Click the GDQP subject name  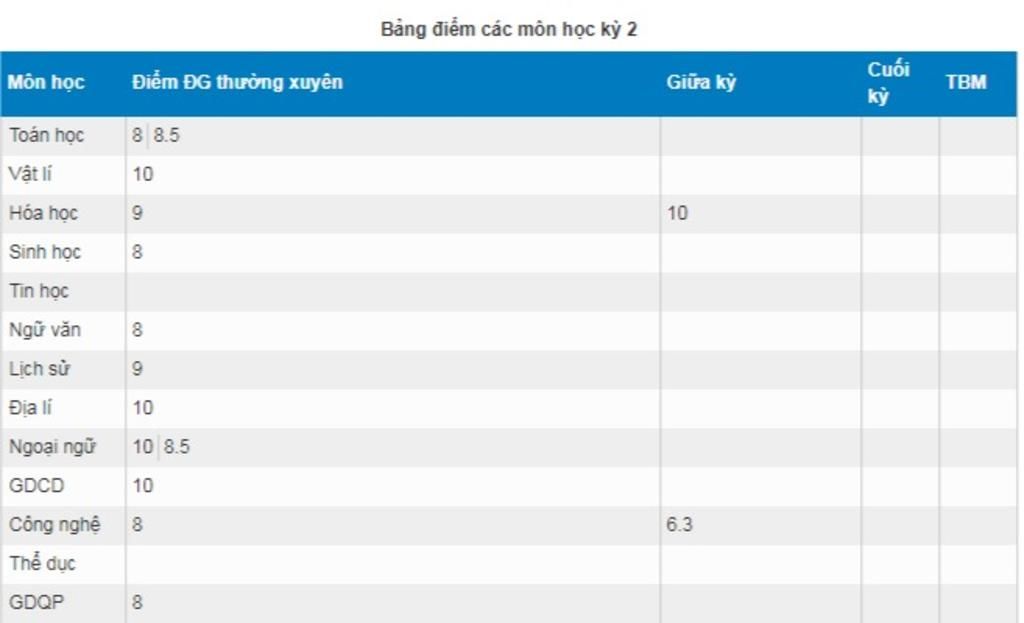[37, 603]
